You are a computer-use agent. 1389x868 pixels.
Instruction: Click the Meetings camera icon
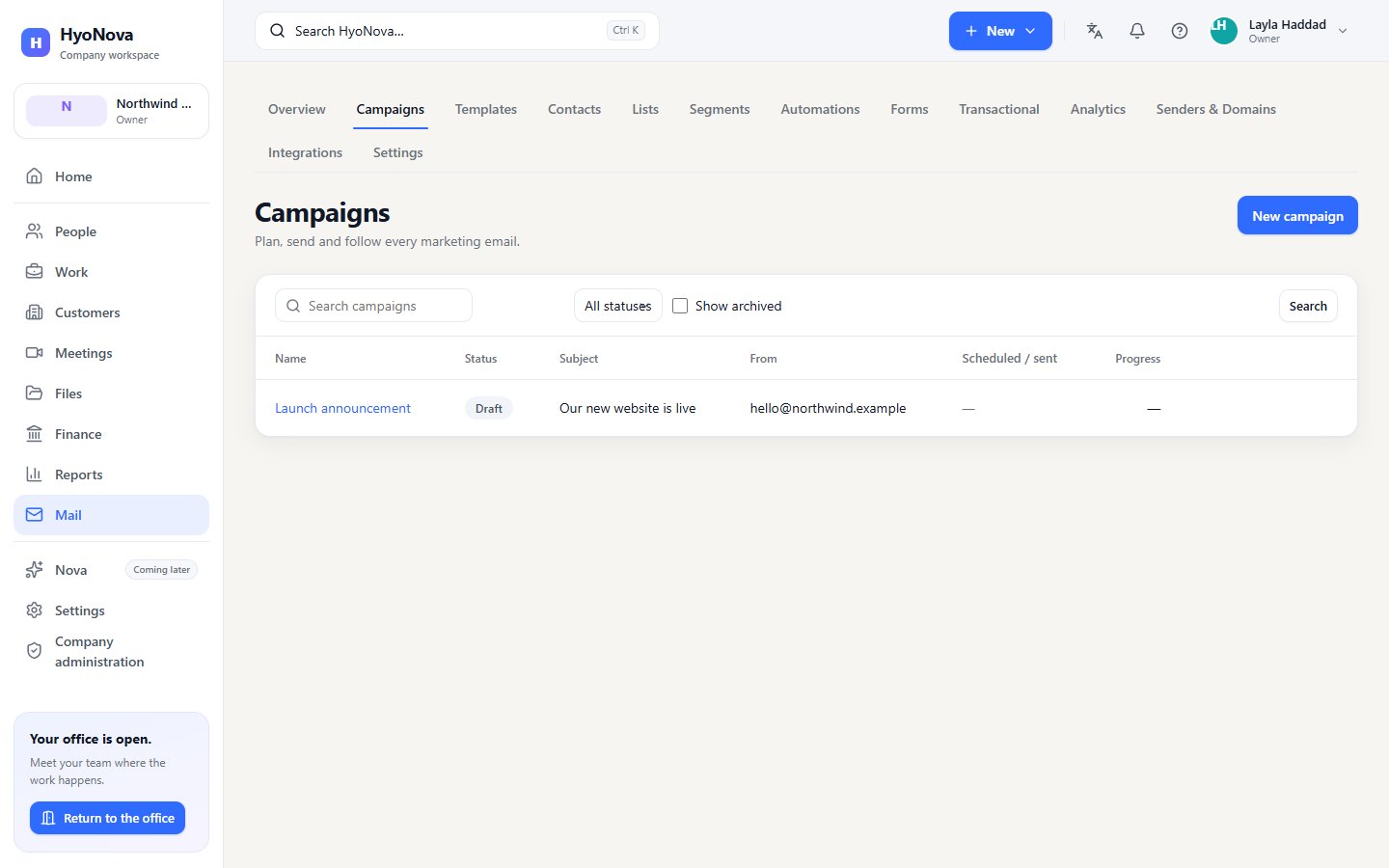(x=34, y=353)
